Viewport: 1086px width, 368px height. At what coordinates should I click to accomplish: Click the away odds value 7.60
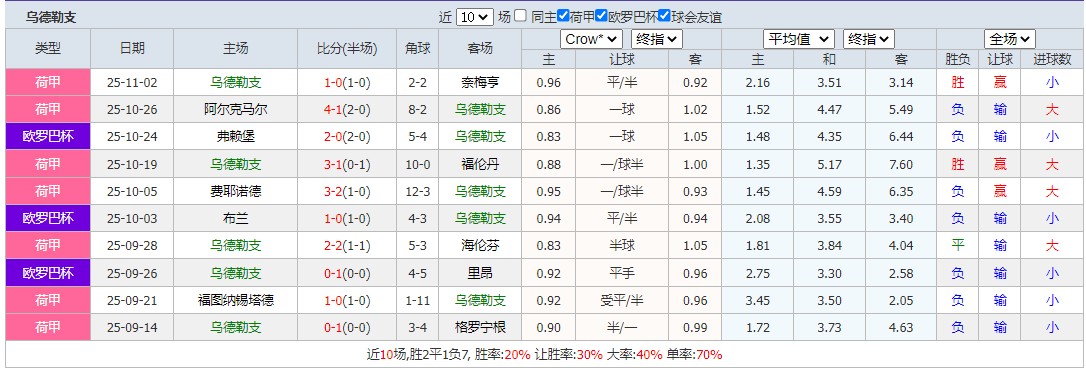(x=901, y=164)
